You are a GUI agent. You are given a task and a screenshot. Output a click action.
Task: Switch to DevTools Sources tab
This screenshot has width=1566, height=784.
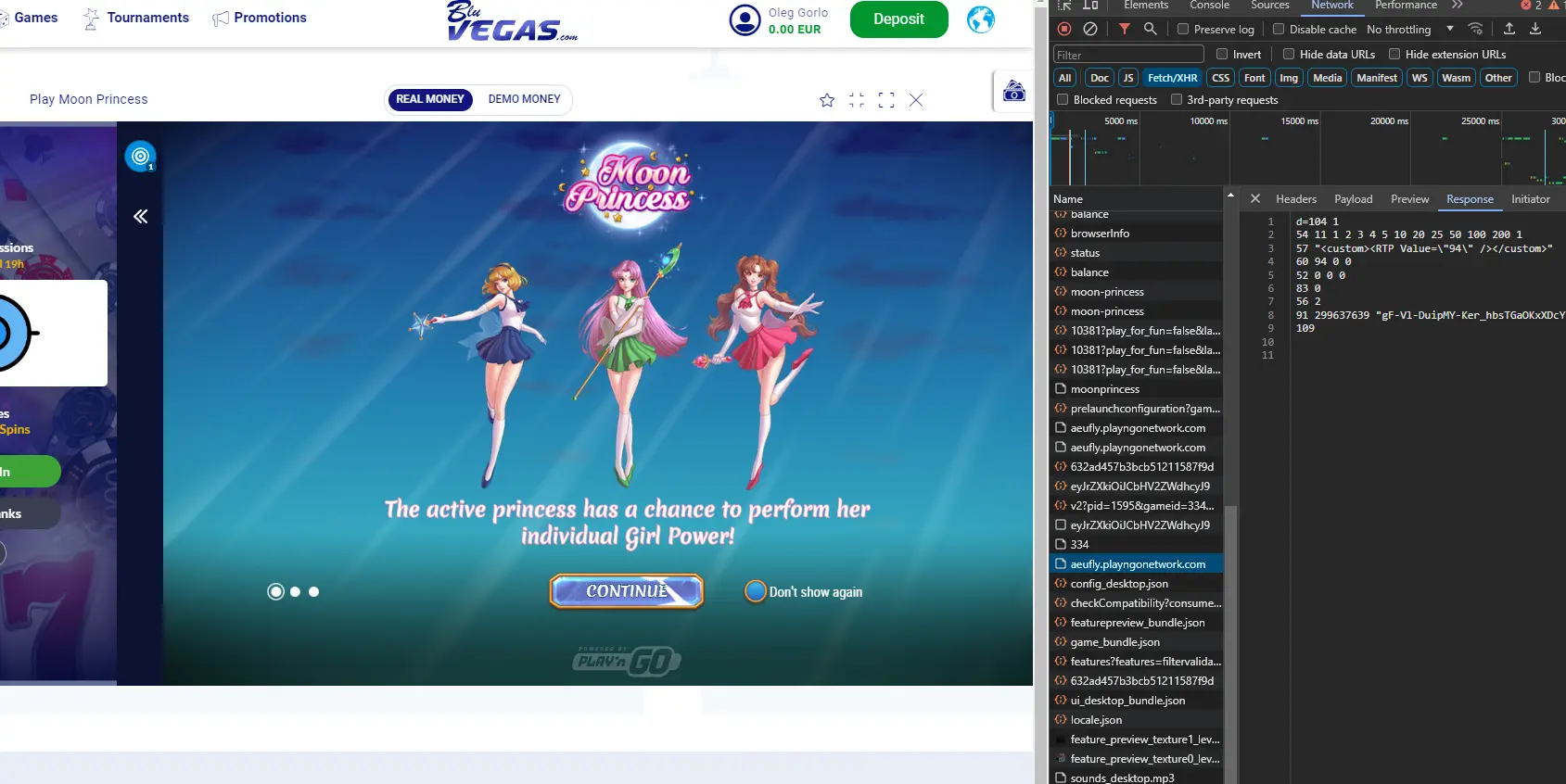point(1270,6)
